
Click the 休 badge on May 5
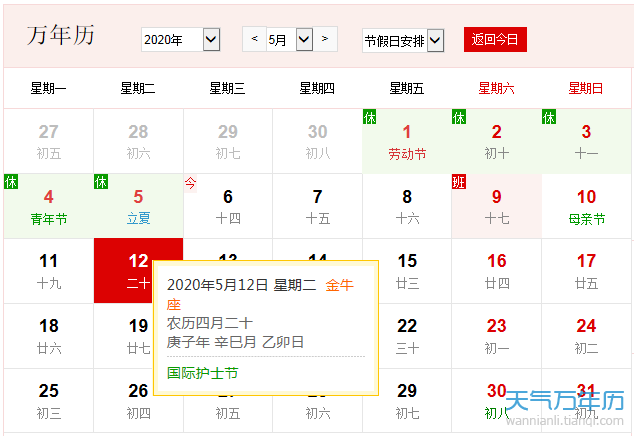click(101, 182)
